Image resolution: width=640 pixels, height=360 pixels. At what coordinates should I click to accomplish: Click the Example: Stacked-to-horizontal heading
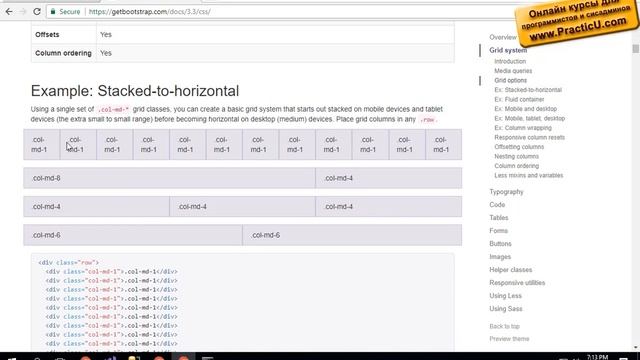coord(135,91)
